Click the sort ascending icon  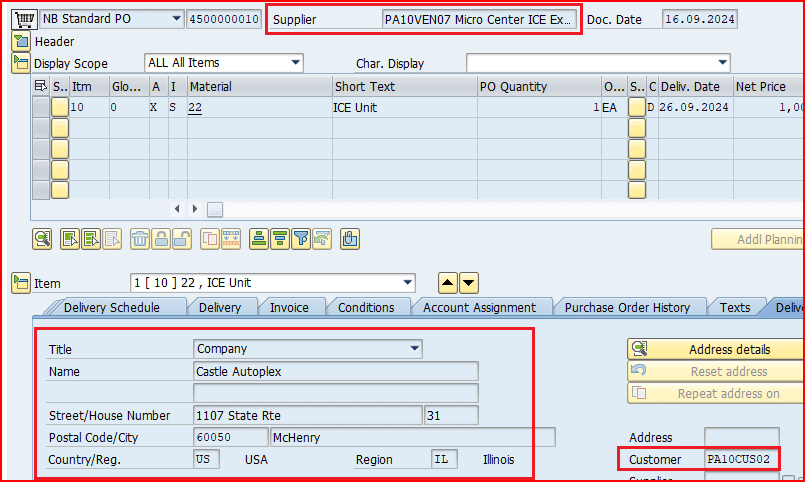coord(259,238)
